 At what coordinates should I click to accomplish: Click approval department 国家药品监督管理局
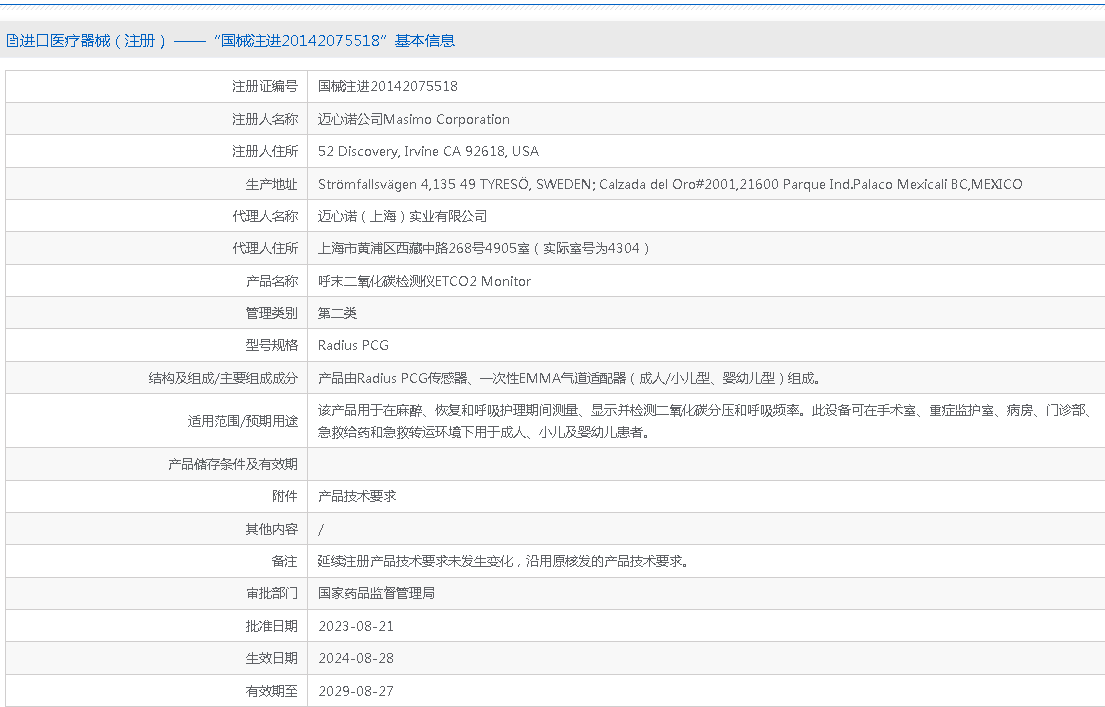tap(376, 593)
